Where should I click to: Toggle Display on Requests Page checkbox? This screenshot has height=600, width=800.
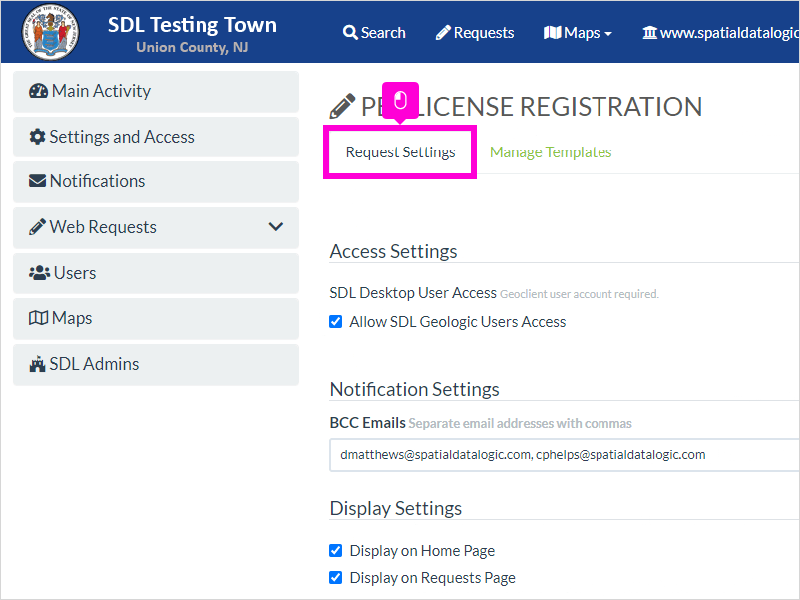tap(336, 577)
